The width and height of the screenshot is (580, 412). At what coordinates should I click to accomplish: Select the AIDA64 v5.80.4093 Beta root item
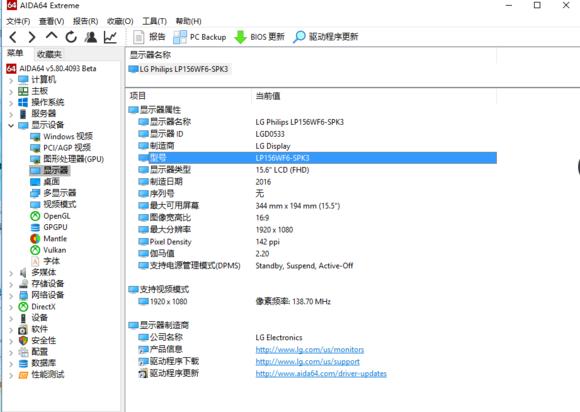(x=51, y=68)
